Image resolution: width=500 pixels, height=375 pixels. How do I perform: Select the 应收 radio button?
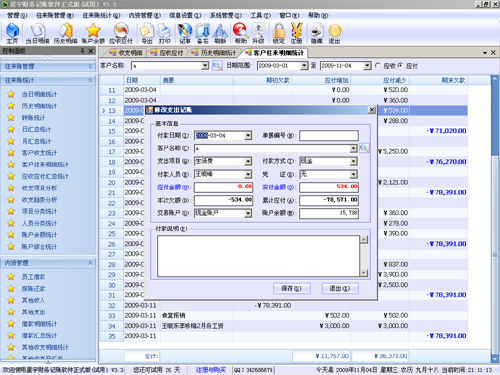[x=378, y=65]
